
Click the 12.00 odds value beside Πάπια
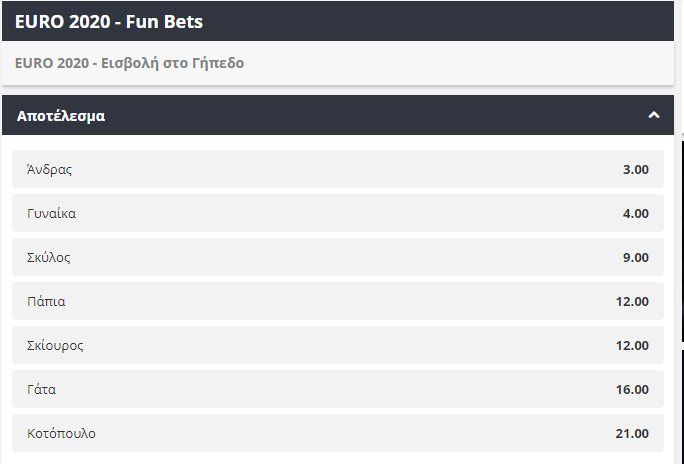[x=631, y=301]
